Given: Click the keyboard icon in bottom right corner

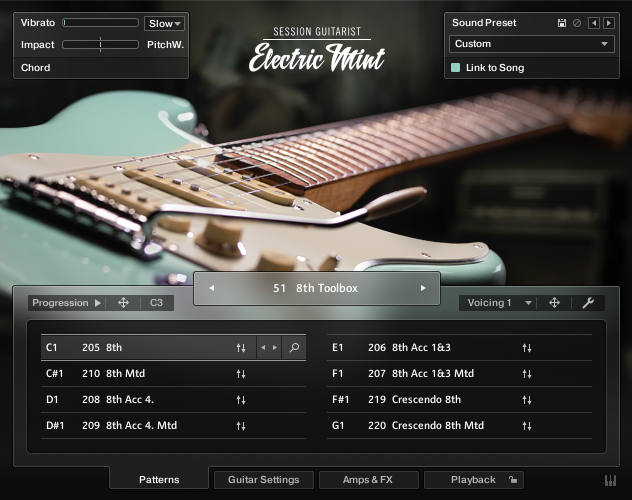Looking at the screenshot, I should 610,480.
